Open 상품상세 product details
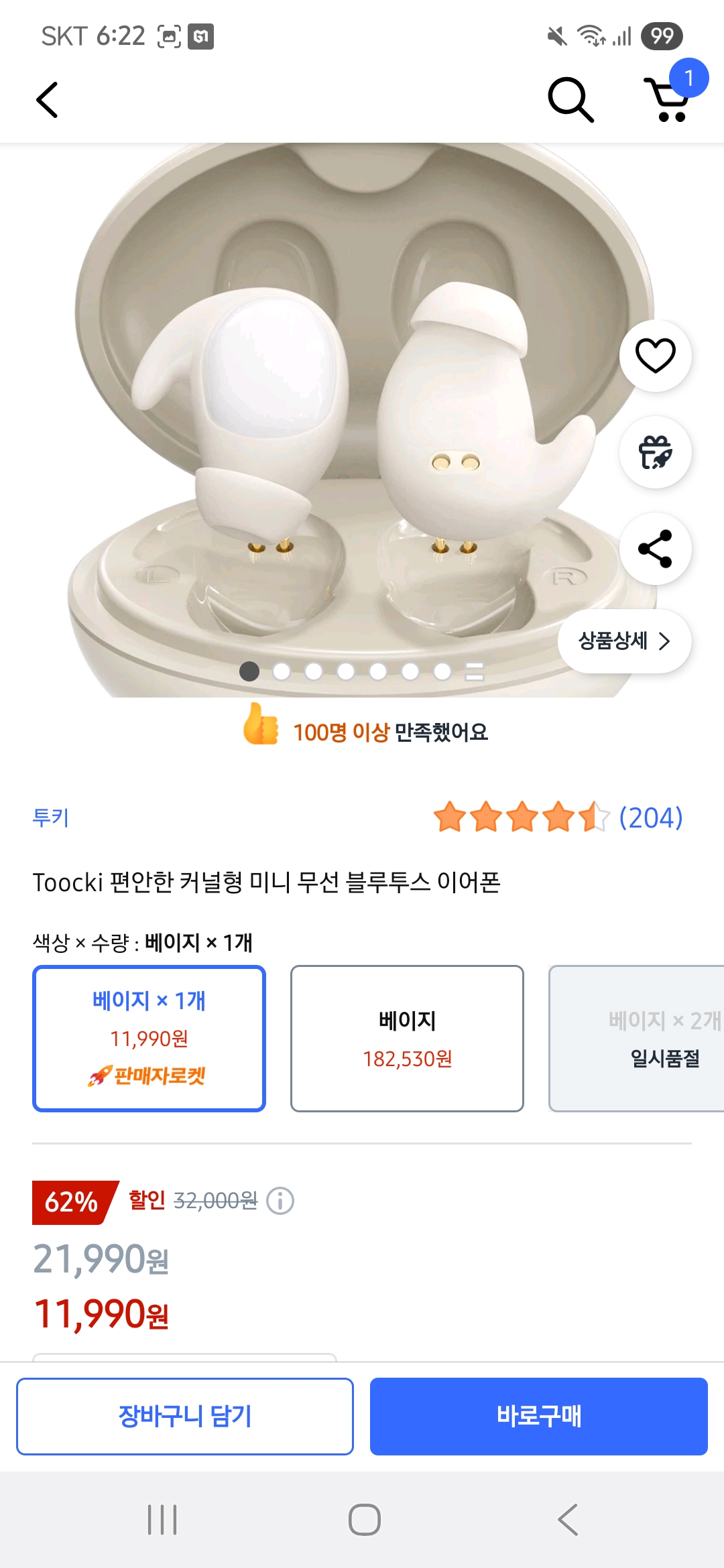This screenshot has height=1568, width=724. click(624, 641)
